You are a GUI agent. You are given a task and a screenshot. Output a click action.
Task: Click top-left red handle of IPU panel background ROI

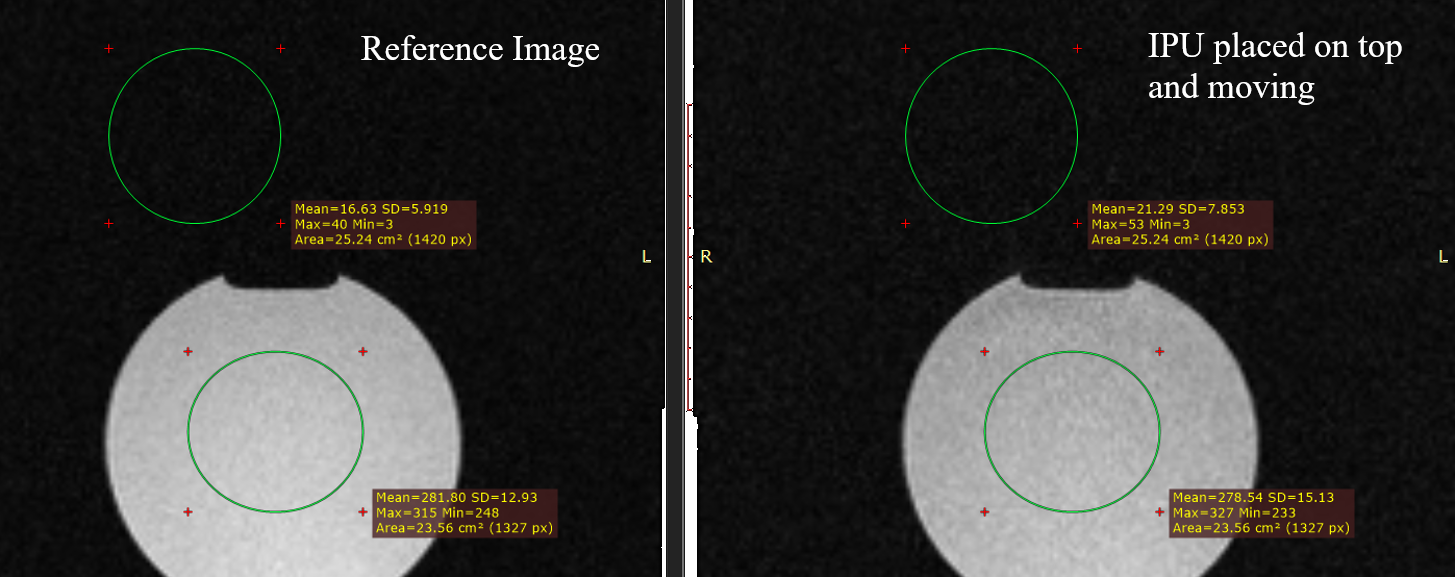pyautogui.click(x=905, y=48)
